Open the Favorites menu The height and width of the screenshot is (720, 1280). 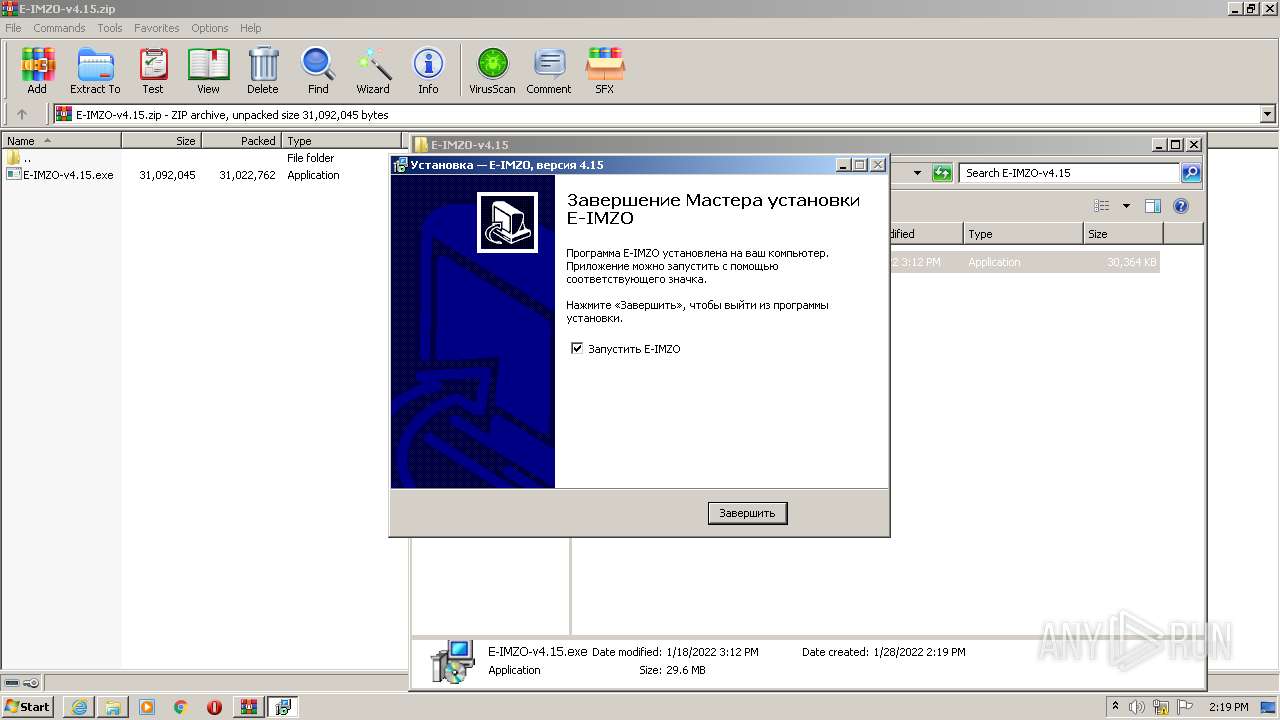pyautogui.click(x=157, y=28)
